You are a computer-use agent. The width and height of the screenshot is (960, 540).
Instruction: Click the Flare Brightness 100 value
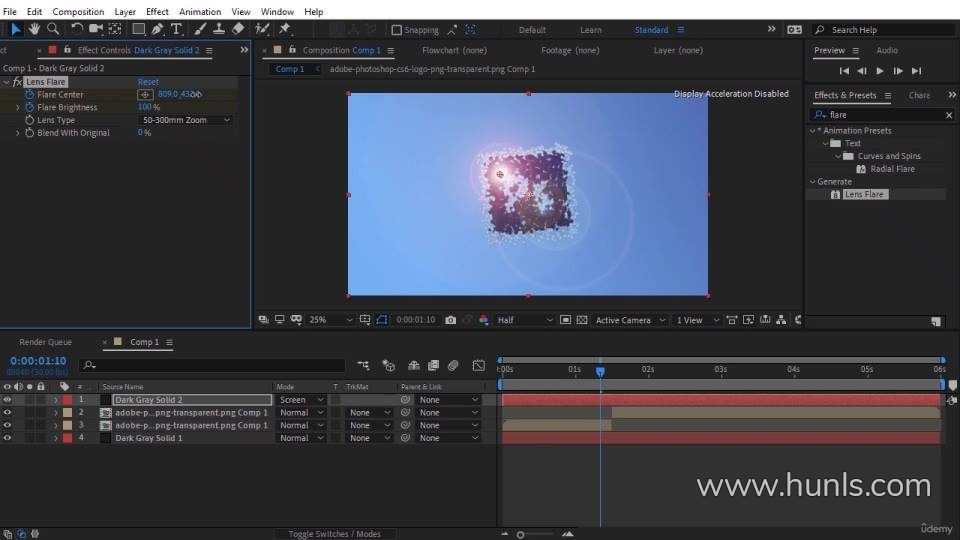click(x=144, y=107)
